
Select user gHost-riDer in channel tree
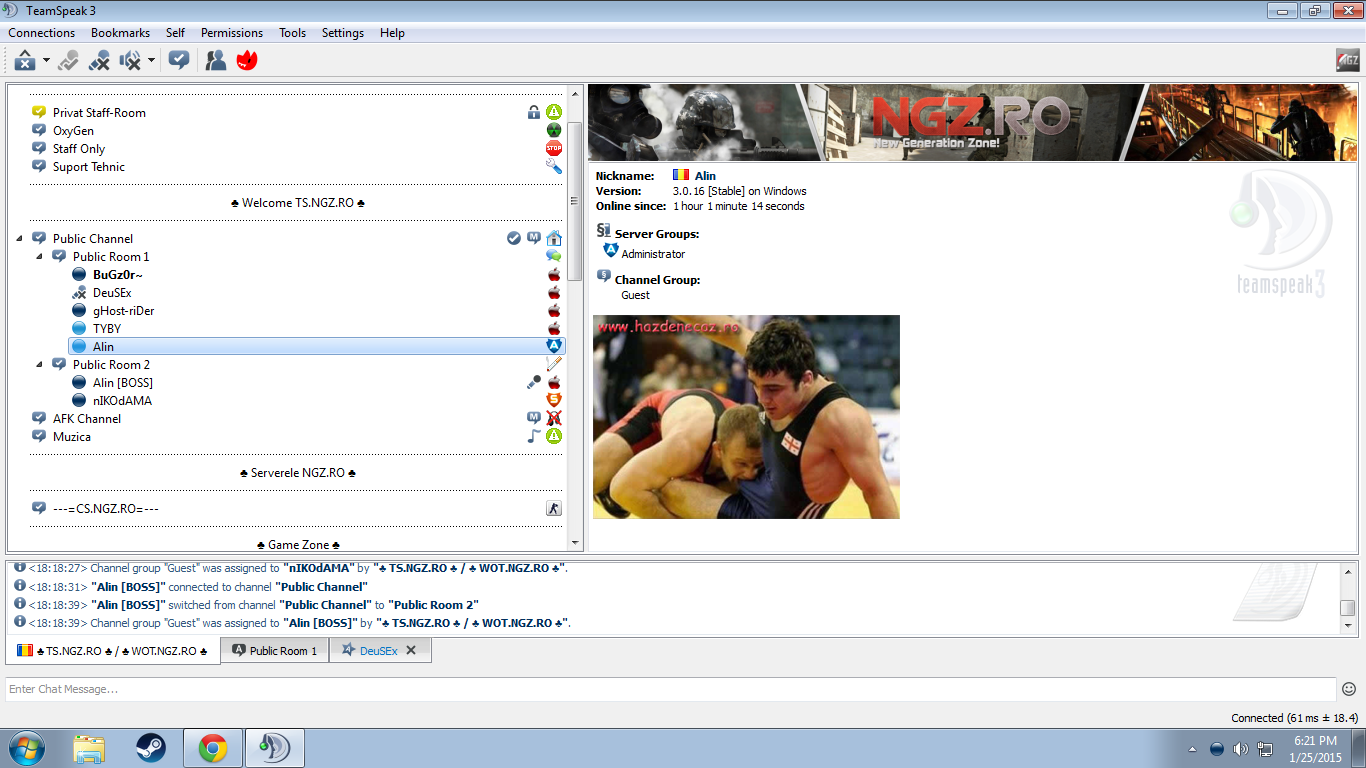[123, 311]
